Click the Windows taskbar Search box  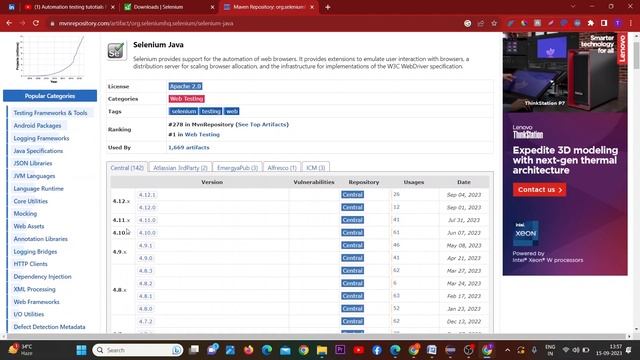pos(138,350)
